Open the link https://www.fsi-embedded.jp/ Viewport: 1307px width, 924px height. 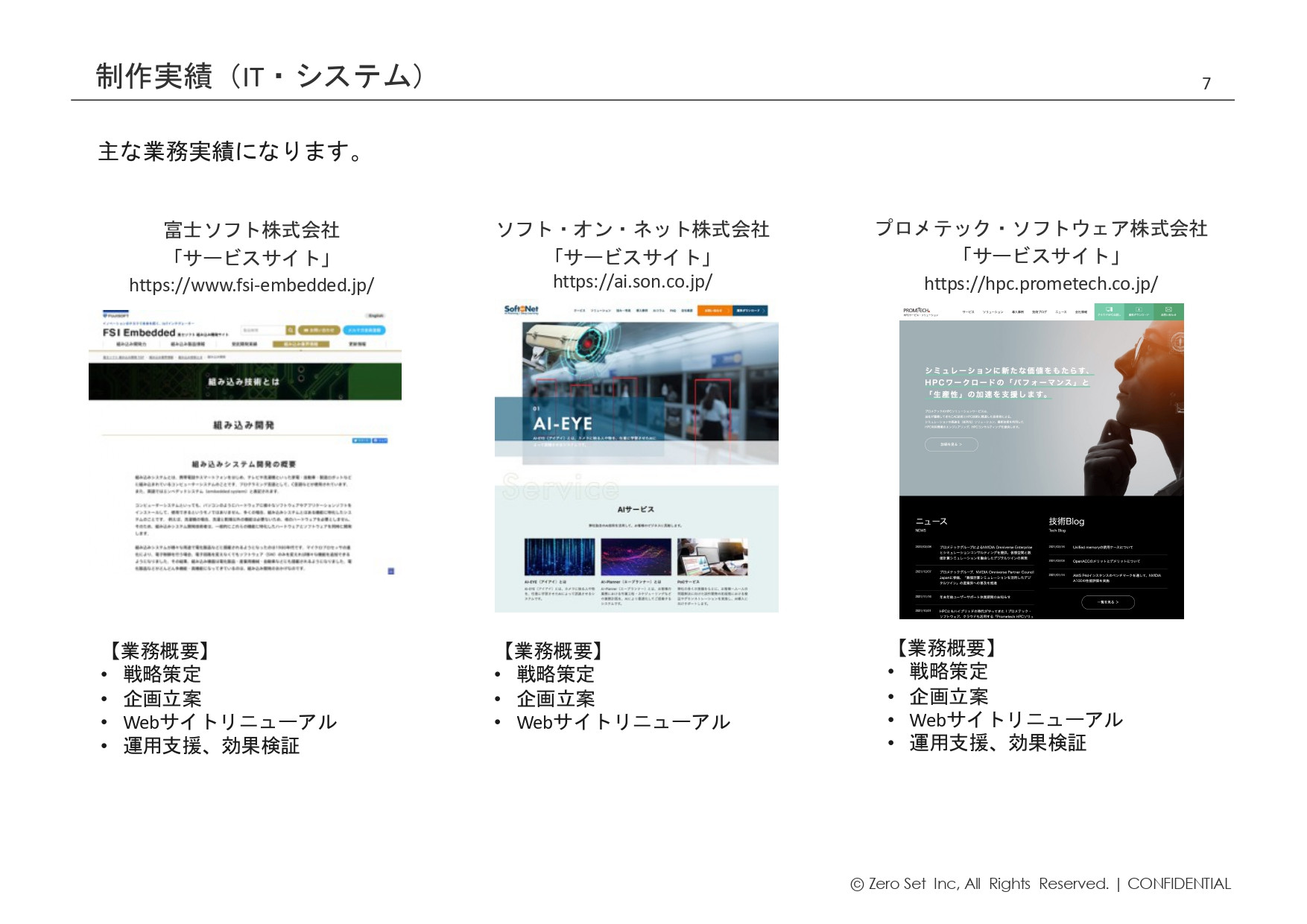[253, 283]
